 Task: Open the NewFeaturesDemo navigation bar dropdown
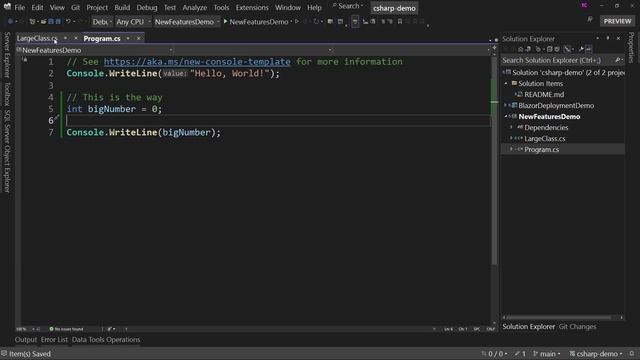(95, 50)
